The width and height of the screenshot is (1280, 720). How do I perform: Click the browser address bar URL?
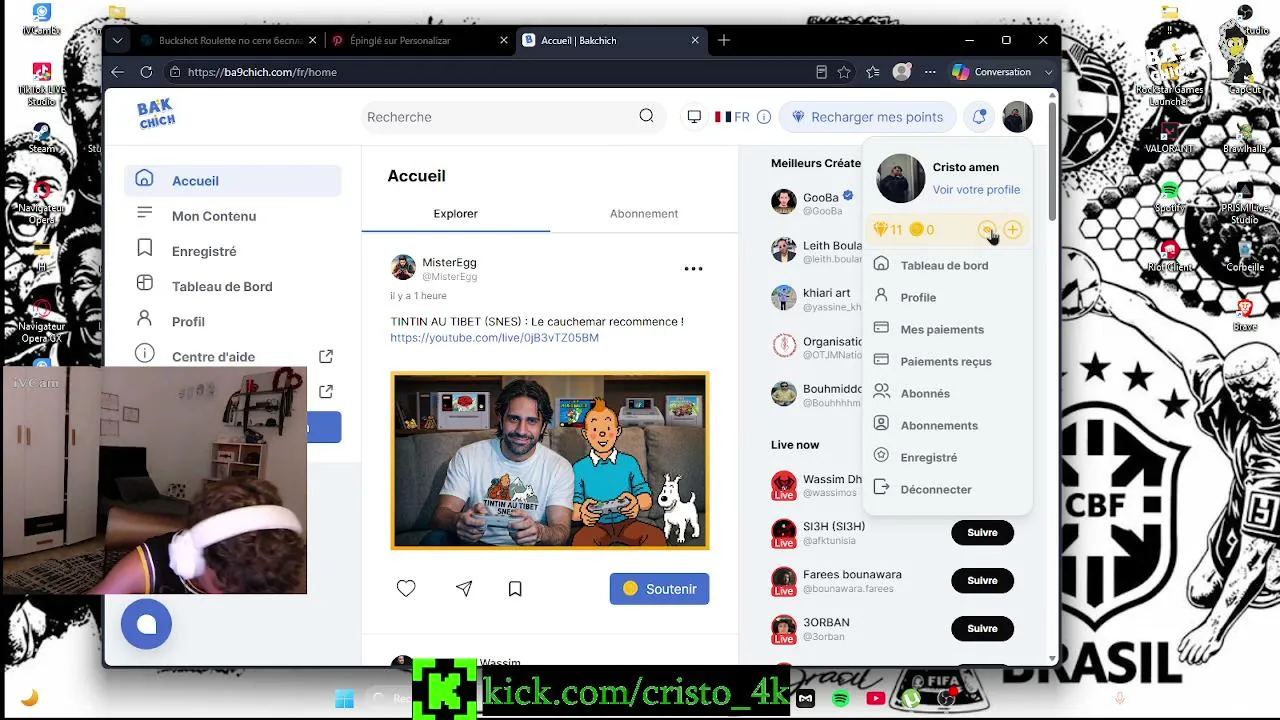coord(262,72)
